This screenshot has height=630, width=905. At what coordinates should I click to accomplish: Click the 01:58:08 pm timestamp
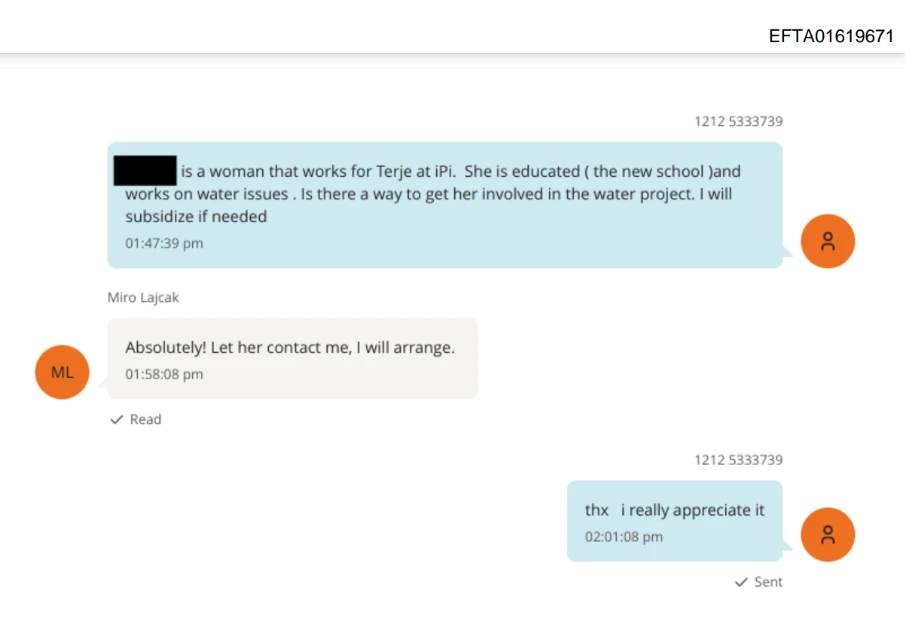tap(164, 374)
